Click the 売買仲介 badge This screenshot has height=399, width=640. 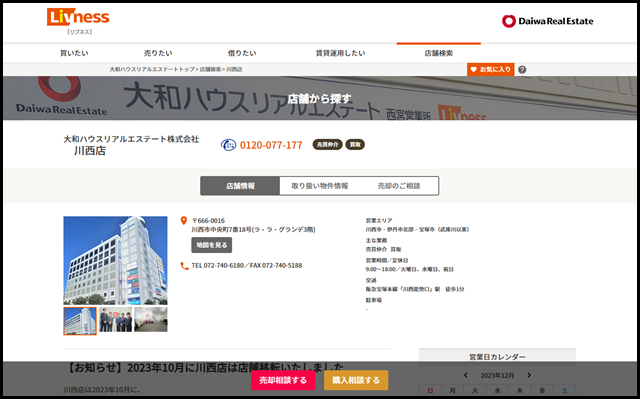[x=327, y=144]
